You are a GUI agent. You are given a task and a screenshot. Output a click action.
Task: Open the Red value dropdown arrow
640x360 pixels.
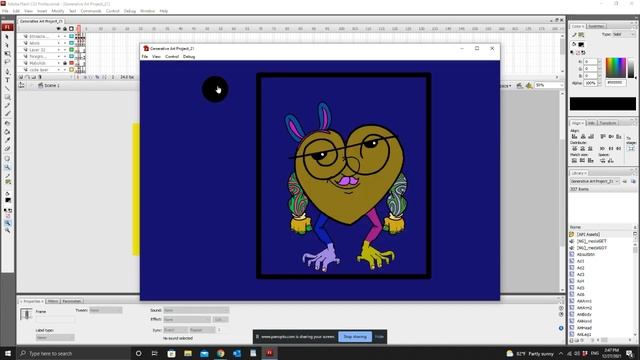pos(600,62)
